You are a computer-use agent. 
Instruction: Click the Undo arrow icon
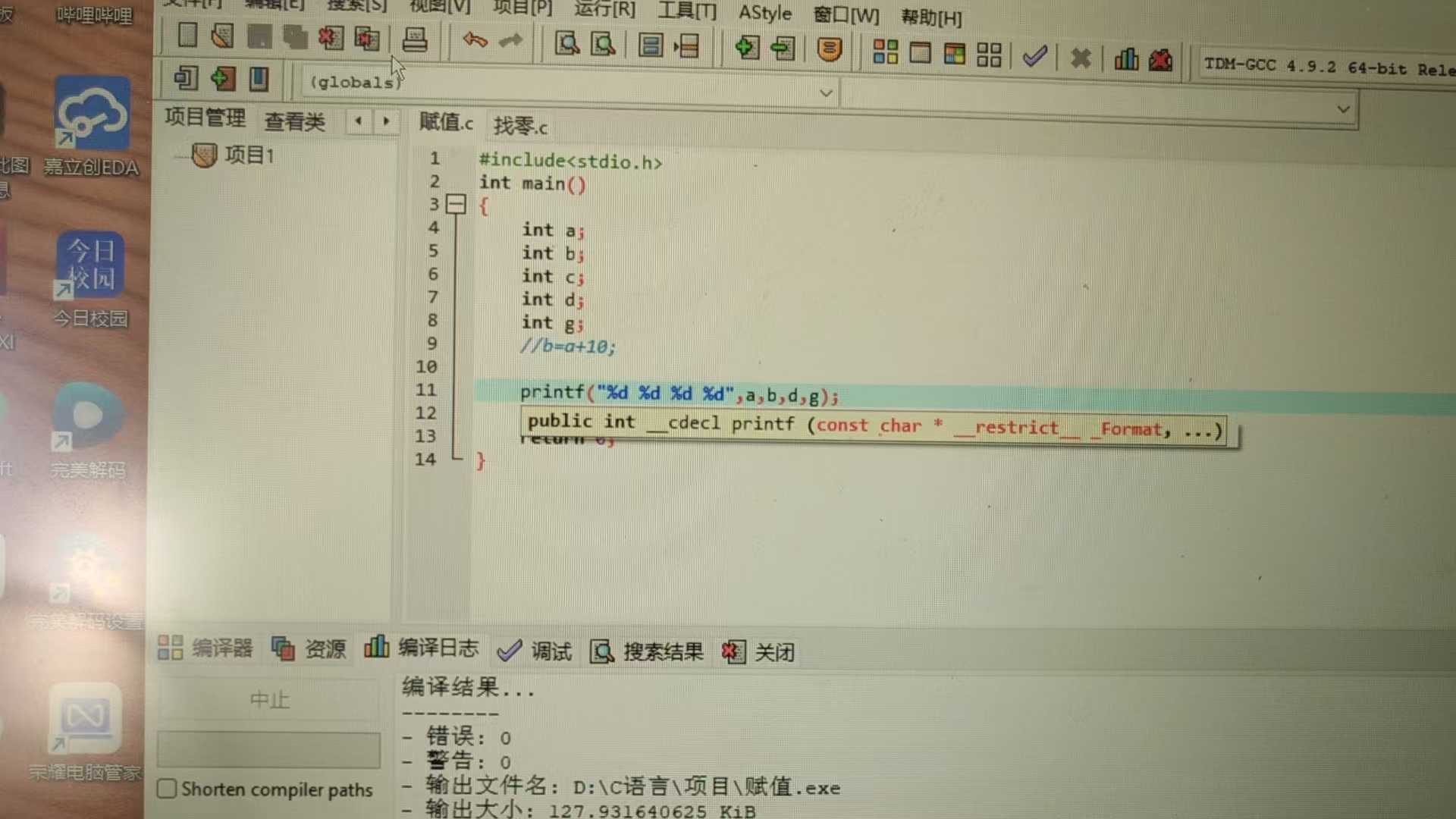tap(475, 39)
